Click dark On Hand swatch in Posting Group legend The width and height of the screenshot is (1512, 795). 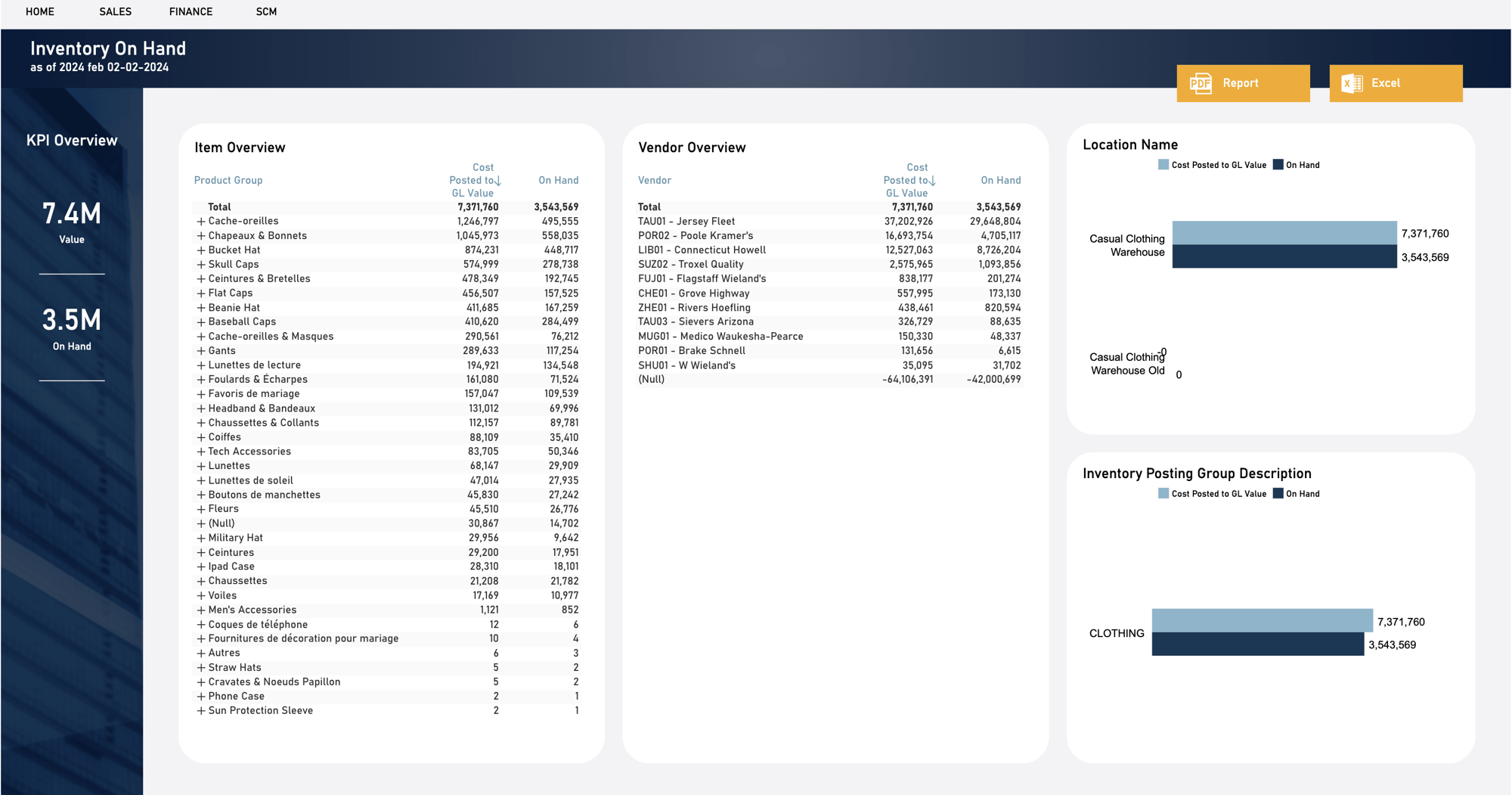coord(1278,494)
